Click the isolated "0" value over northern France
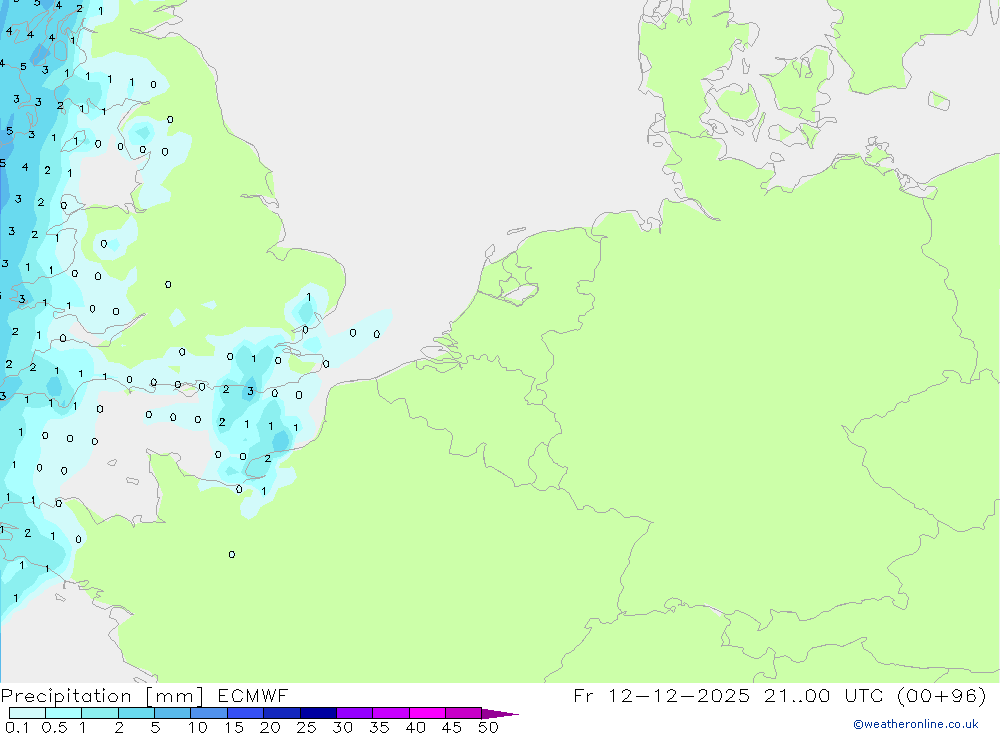Viewport: 1000px width, 733px height. [x=232, y=554]
